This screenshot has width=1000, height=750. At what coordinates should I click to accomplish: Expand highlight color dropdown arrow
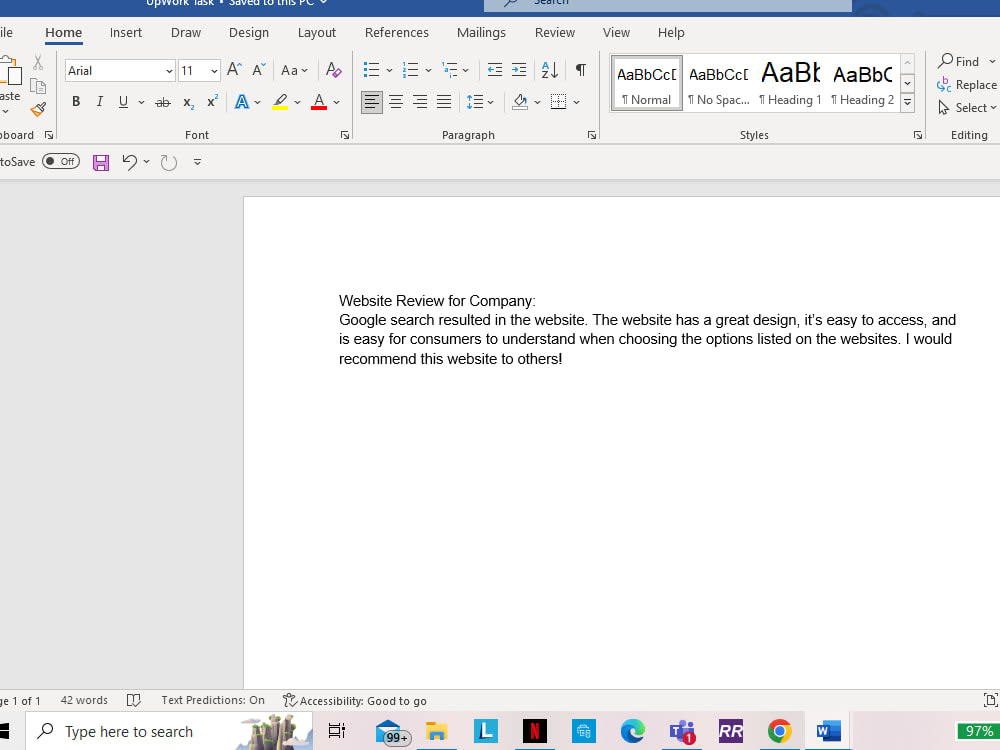[297, 102]
